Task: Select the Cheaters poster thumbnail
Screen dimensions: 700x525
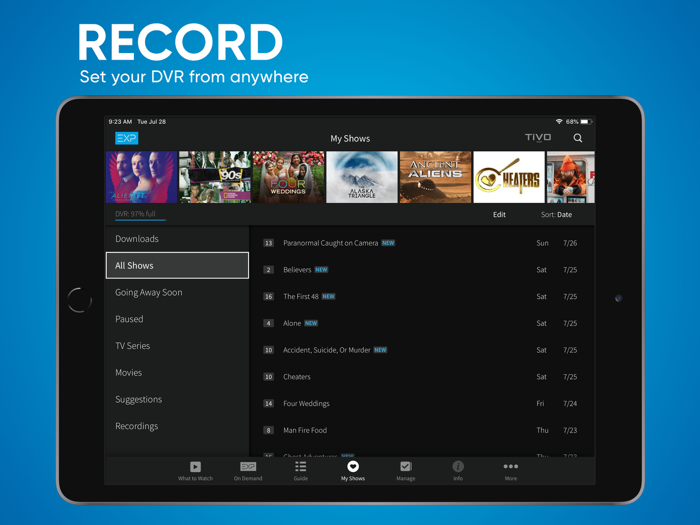Action: coord(509,177)
